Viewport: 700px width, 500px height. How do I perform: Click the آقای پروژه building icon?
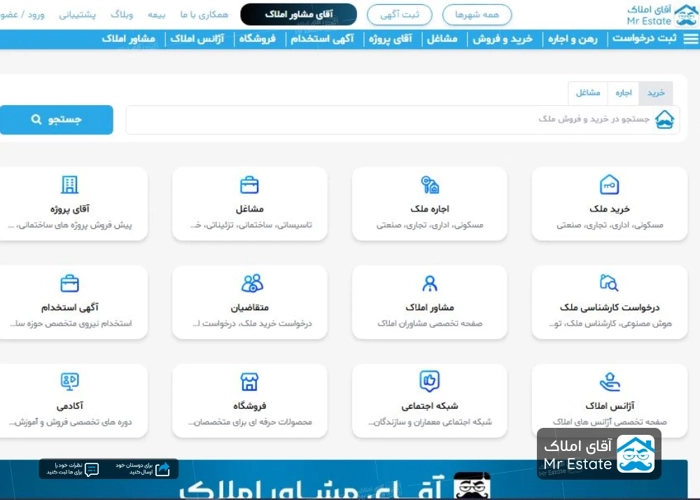(70, 184)
